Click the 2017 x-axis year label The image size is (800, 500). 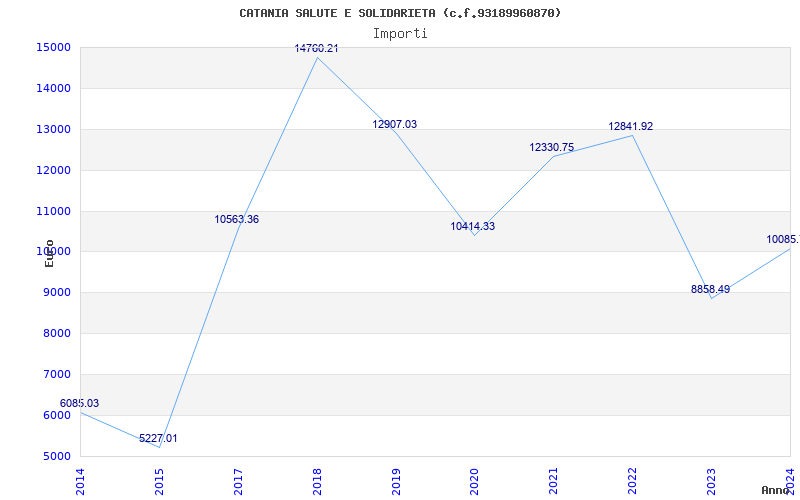pos(238,481)
